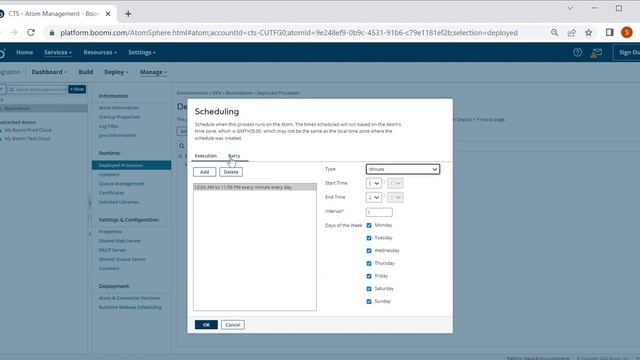Cancel the Scheduling dialog
This screenshot has height=360, width=640.
tap(233, 325)
